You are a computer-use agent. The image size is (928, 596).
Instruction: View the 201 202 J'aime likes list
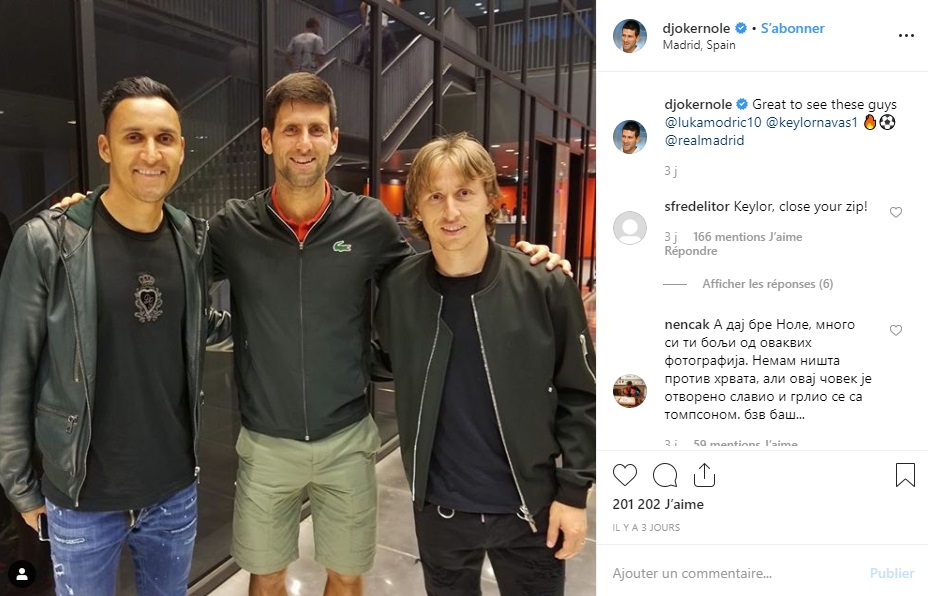tap(658, 504)
